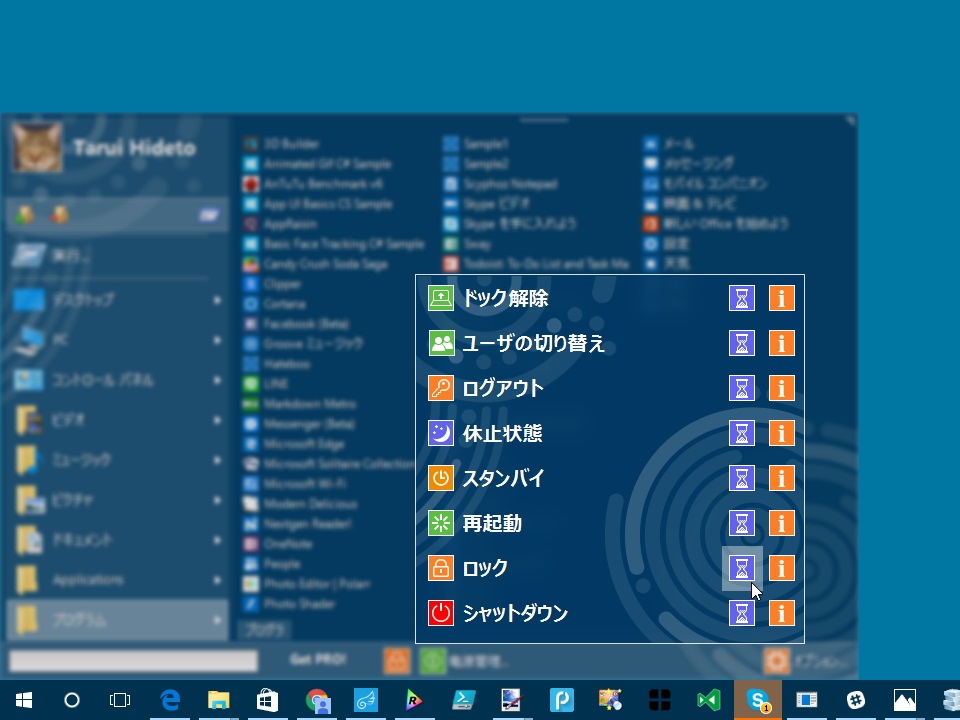Open the オプション gear icon
Image resolution: width=960 pixels, height=720 pixels.
(x=778, y=661)
